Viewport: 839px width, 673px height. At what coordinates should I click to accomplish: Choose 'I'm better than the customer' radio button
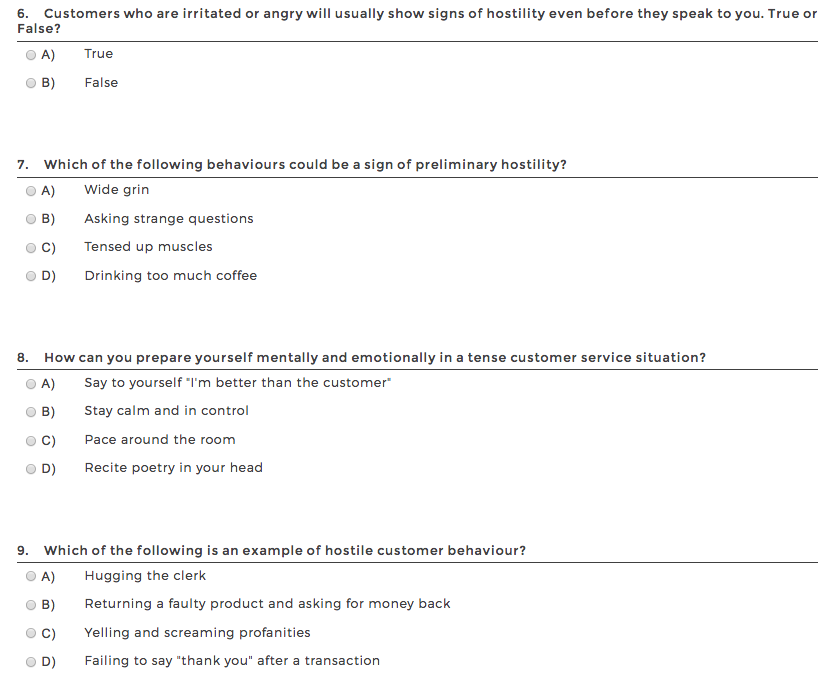(x=31, y=383)
